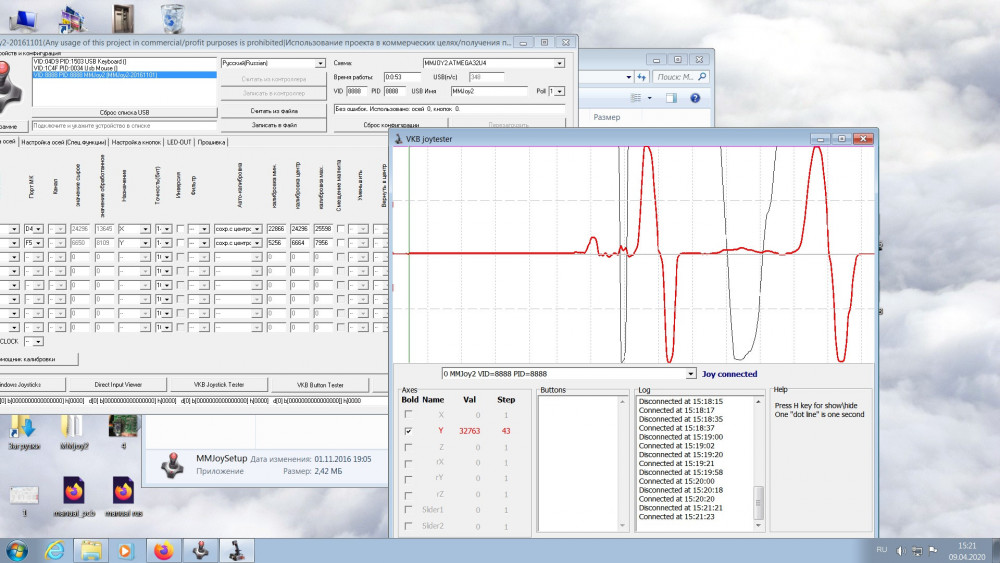Open the manual_pcb desktop file
This screenshot has height=563, width=1000.
pos(74,491)
